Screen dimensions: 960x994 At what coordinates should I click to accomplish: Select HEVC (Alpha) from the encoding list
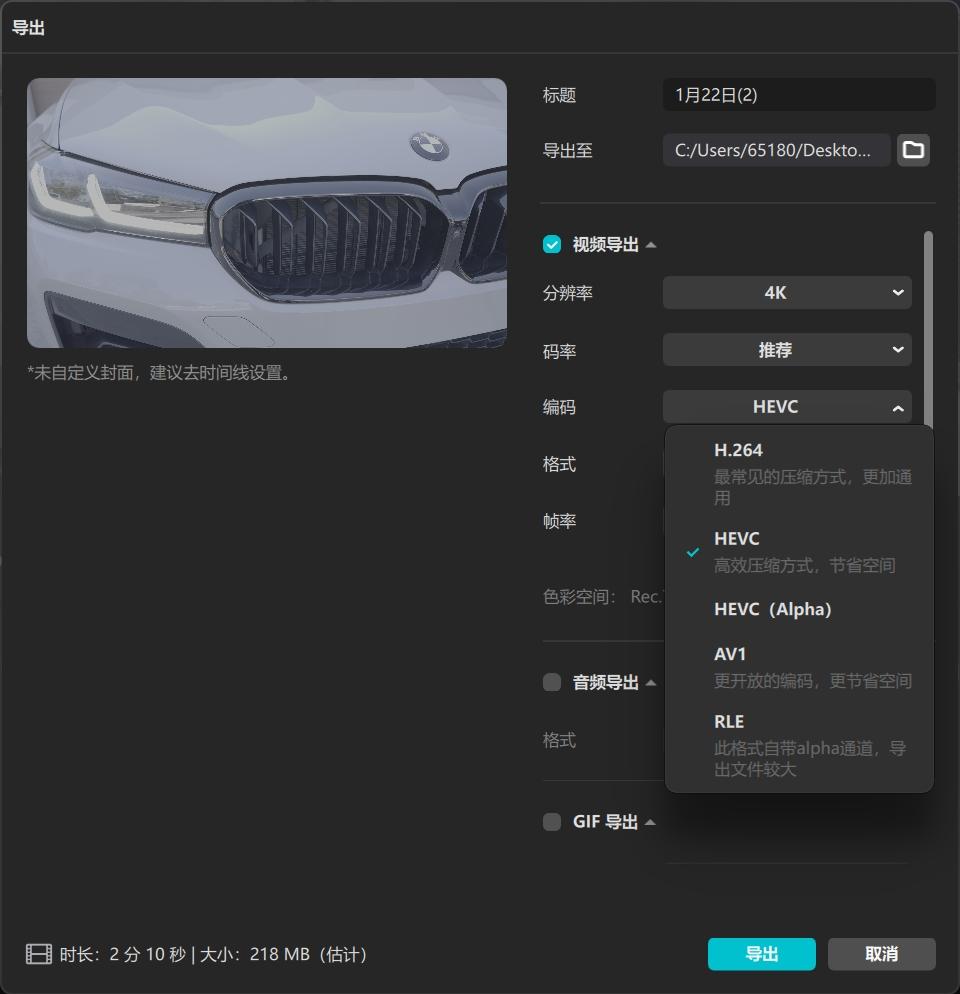tap(772, 609)
